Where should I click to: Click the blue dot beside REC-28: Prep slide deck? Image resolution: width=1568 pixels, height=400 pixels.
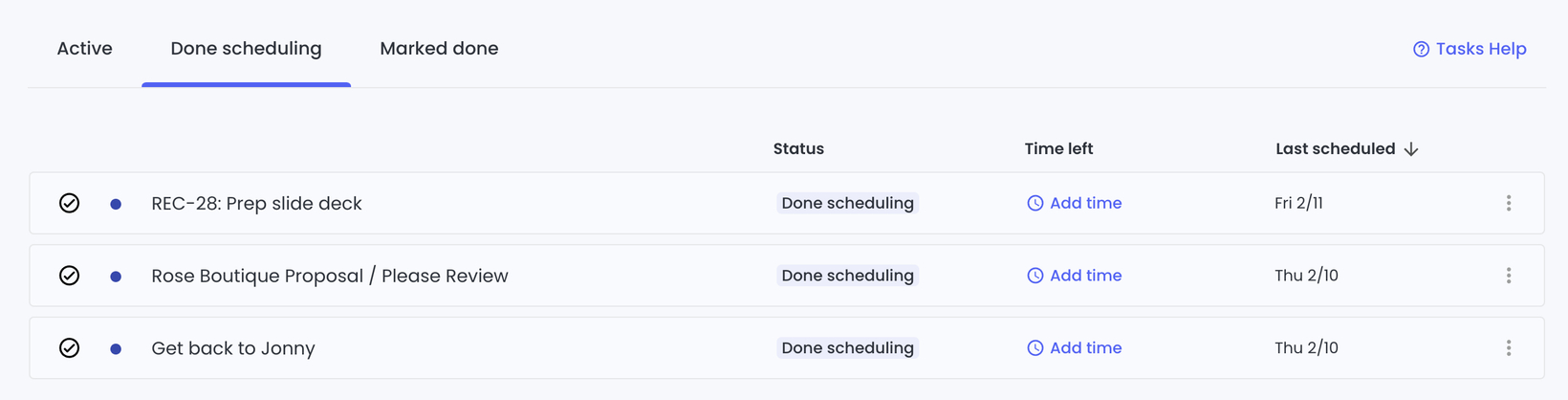tap(116, 204)
